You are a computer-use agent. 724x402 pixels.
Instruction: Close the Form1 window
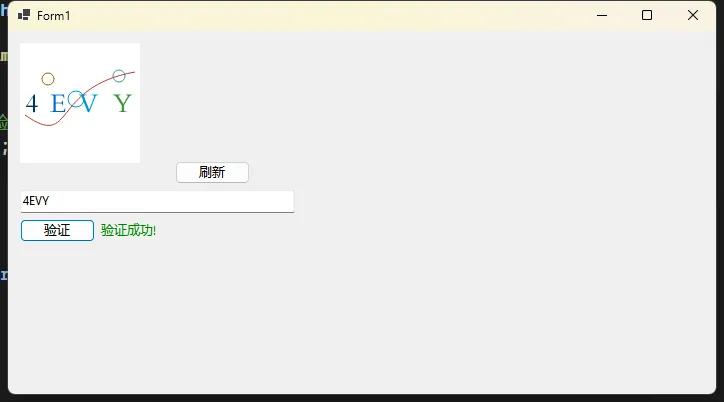[693, 15]
